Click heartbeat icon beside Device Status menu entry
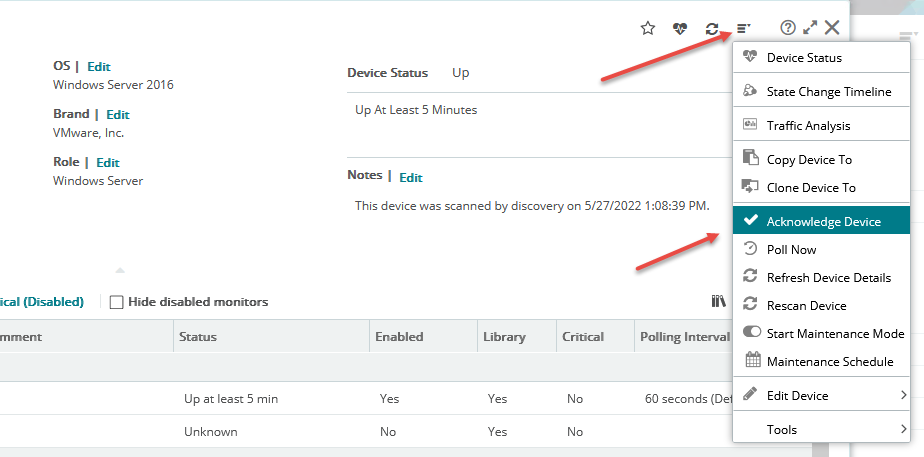This screenshot has height=457, width=924. [750, 57]
